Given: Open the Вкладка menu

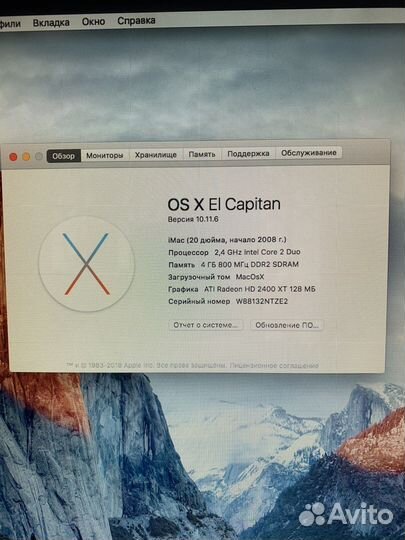Looking at the screenshot, I should pos(51,23).
